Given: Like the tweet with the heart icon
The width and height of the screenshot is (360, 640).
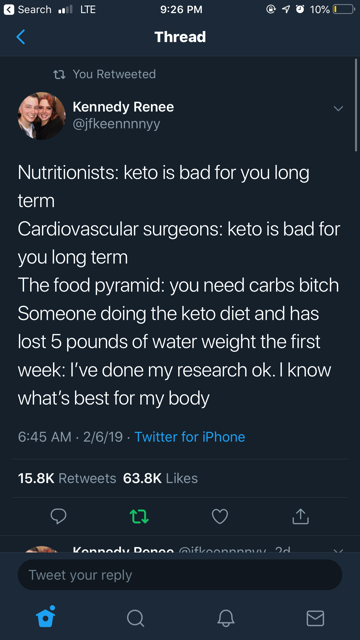Looking at the screenshot, I should tap(220, 517).
